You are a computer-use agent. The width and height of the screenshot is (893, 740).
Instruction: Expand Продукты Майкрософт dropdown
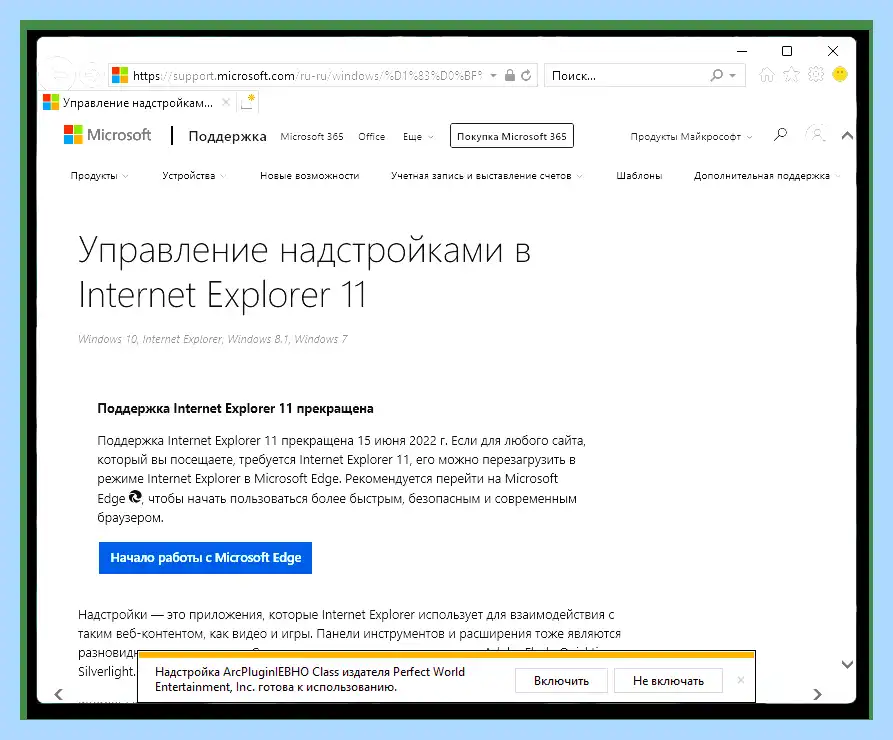[691, 137]
